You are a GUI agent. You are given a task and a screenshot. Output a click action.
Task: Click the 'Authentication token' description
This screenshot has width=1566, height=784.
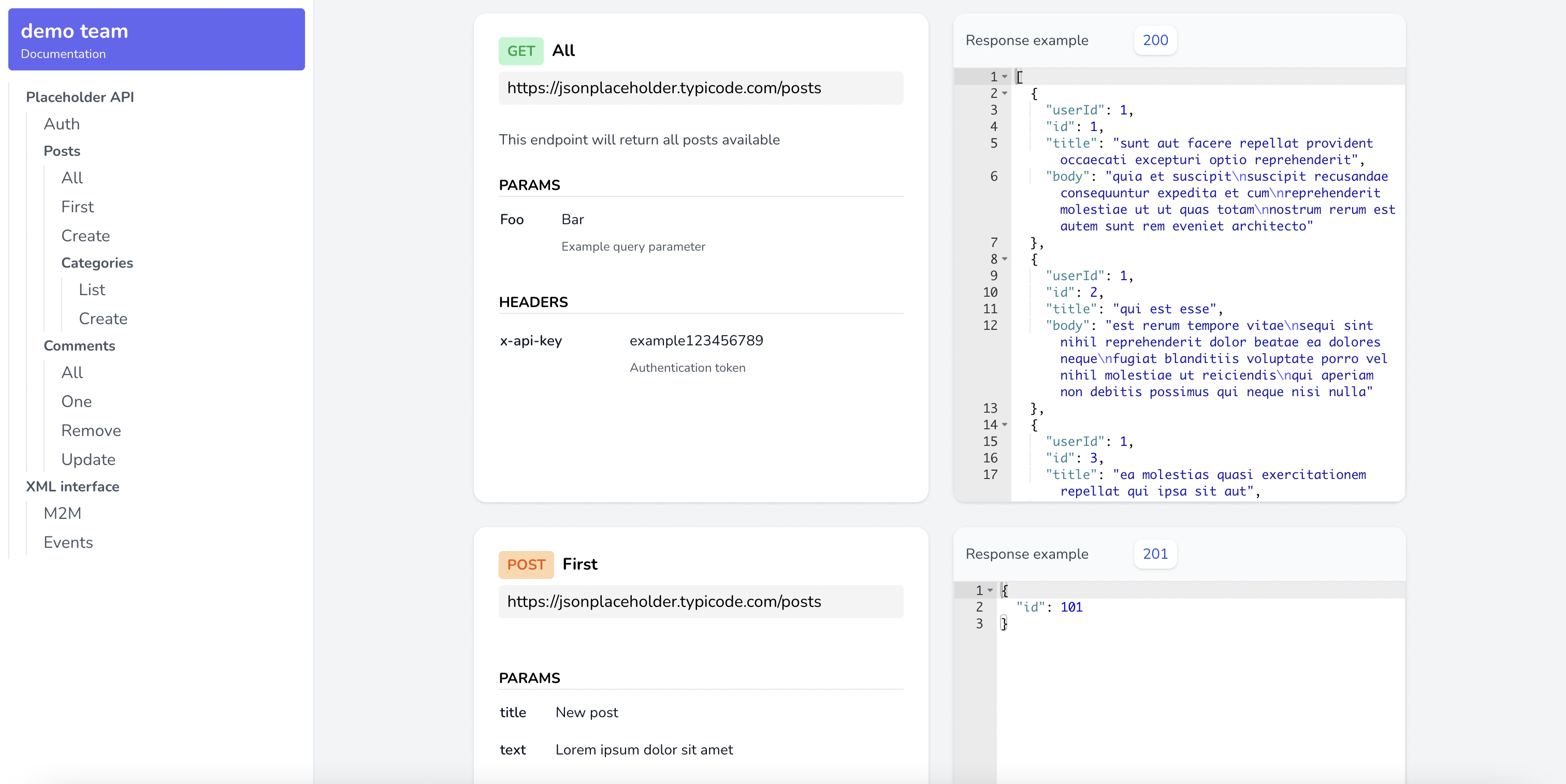(x=688, y=368)
